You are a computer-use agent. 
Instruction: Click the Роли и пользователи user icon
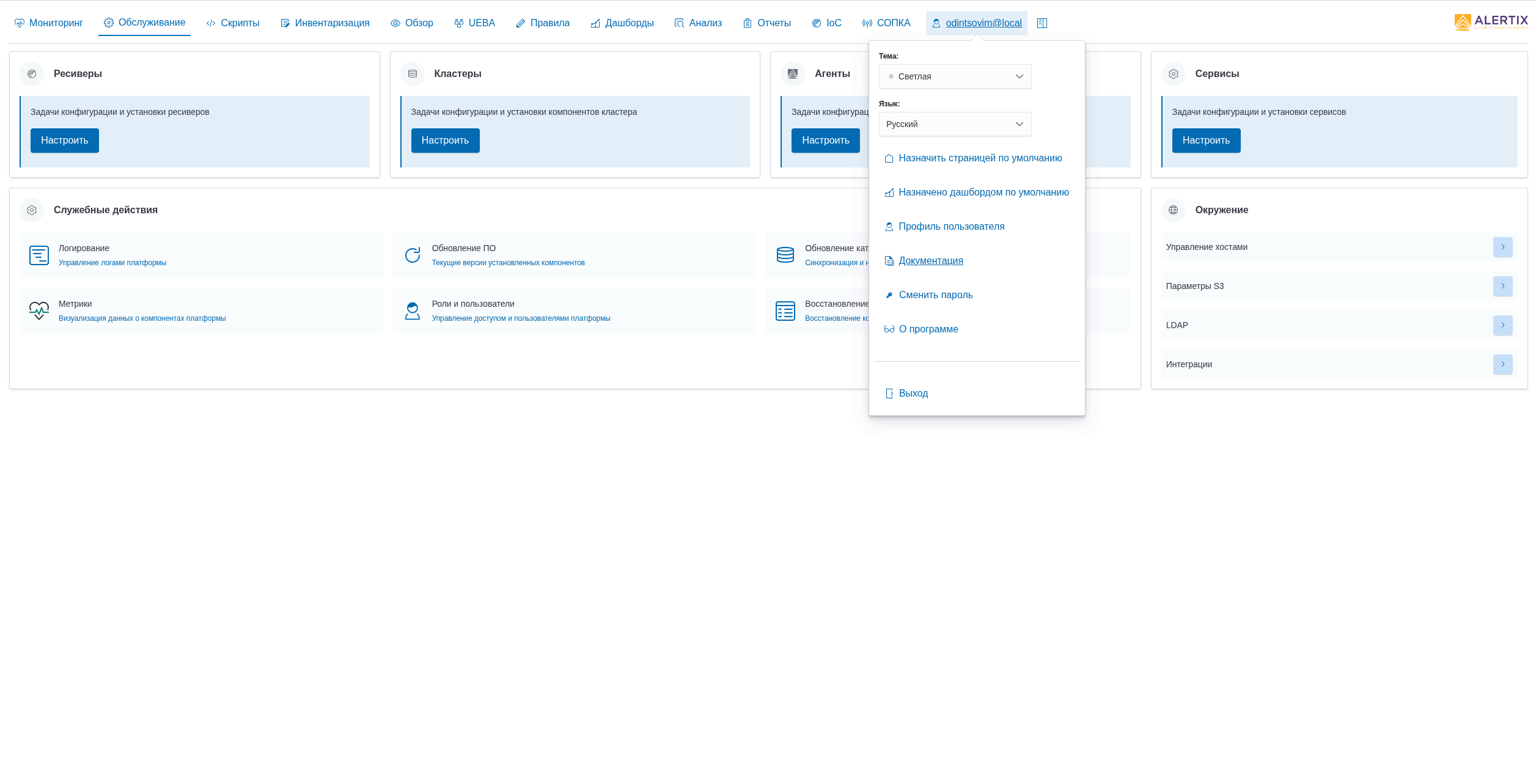tap(413, 311)
